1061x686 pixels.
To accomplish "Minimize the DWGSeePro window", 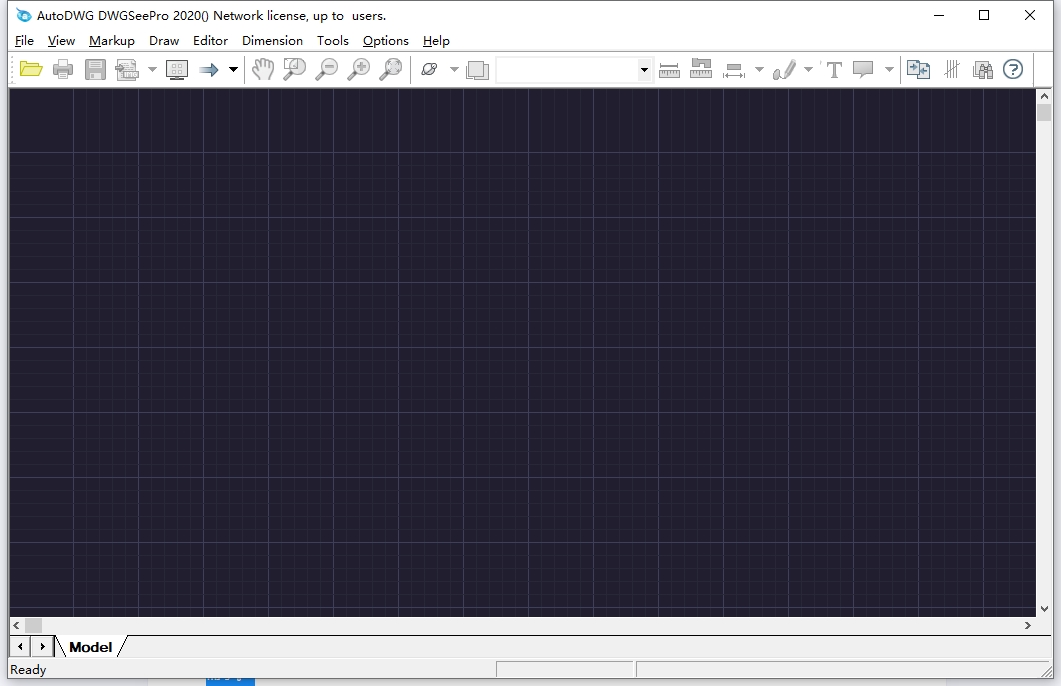I will (939, 15).
